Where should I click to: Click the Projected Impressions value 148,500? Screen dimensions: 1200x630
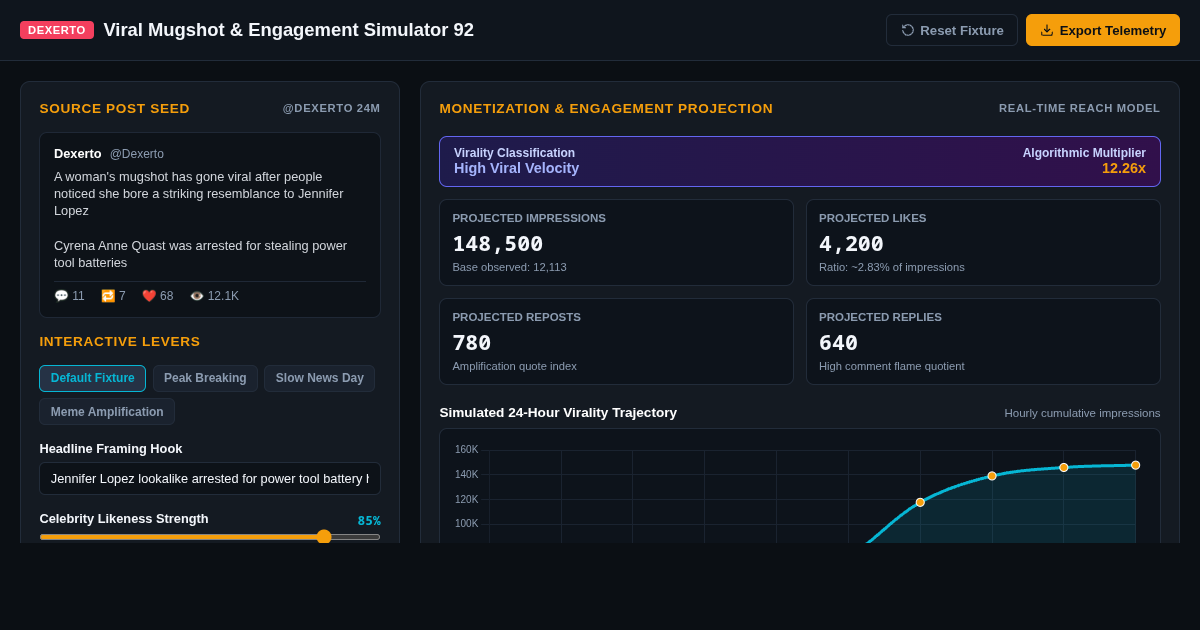[x=498, y=244]
